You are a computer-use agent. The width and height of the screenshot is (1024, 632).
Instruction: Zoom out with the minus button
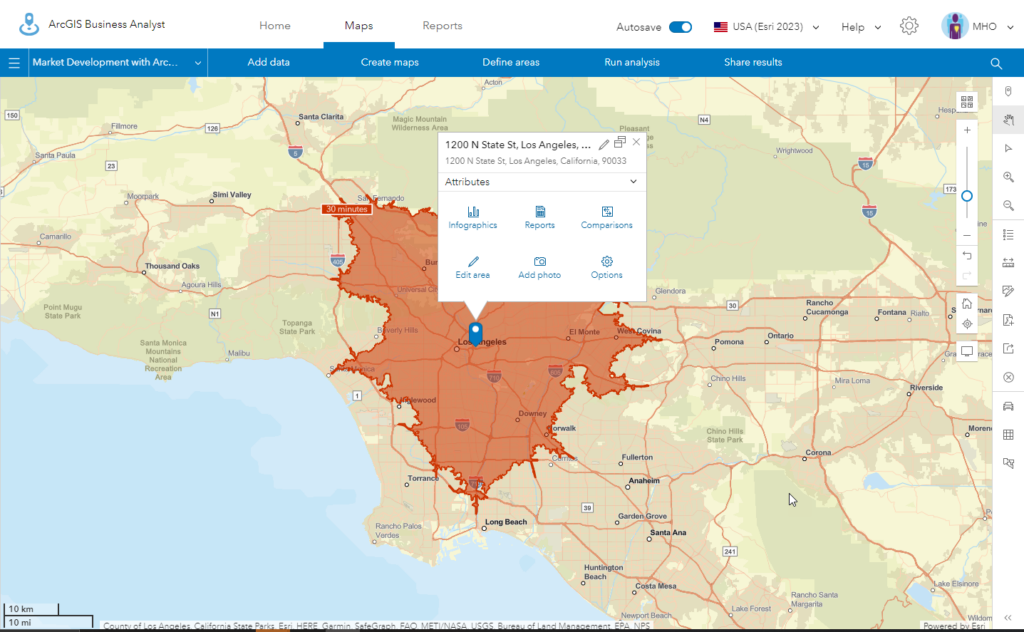click(967, 235)
